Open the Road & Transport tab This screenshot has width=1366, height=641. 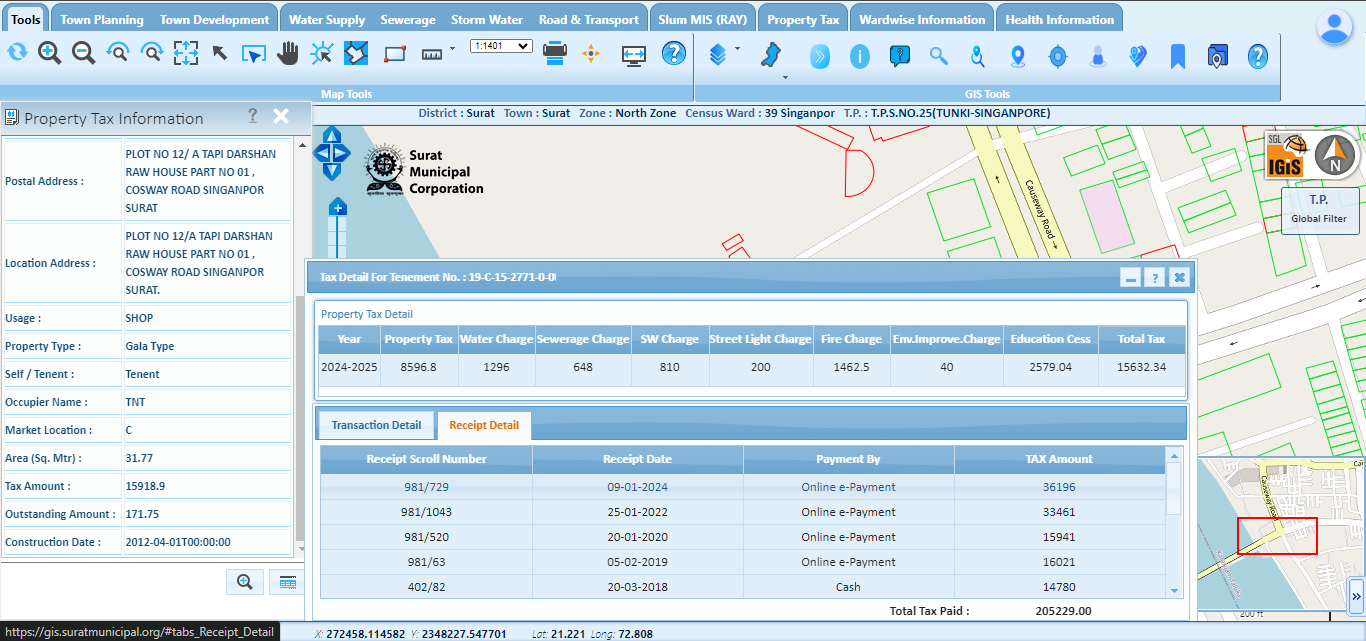(x=589, y=19)
